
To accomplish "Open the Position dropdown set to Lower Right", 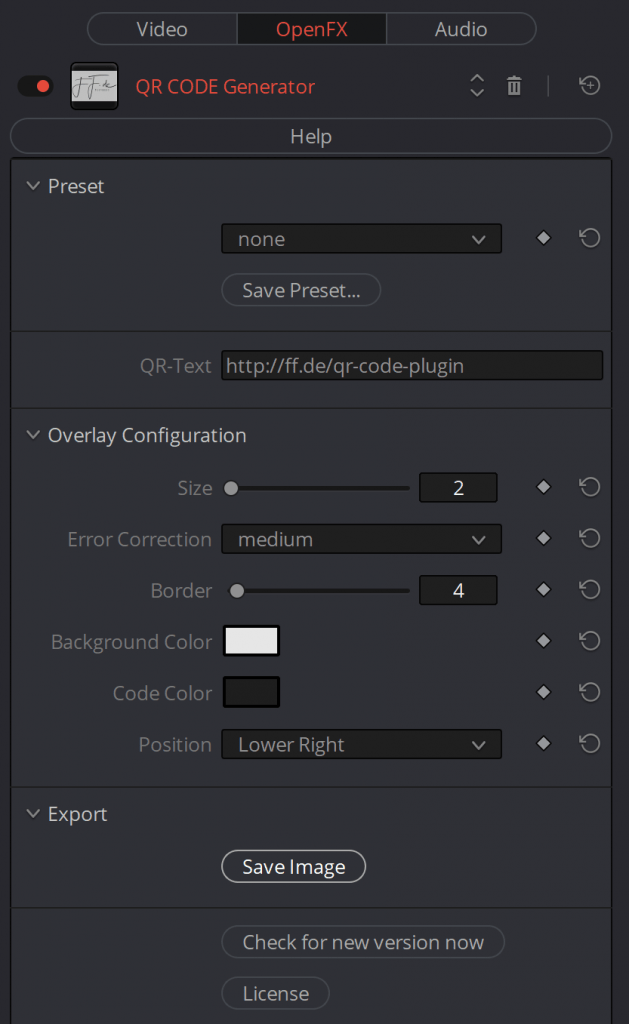I will 361,744.
